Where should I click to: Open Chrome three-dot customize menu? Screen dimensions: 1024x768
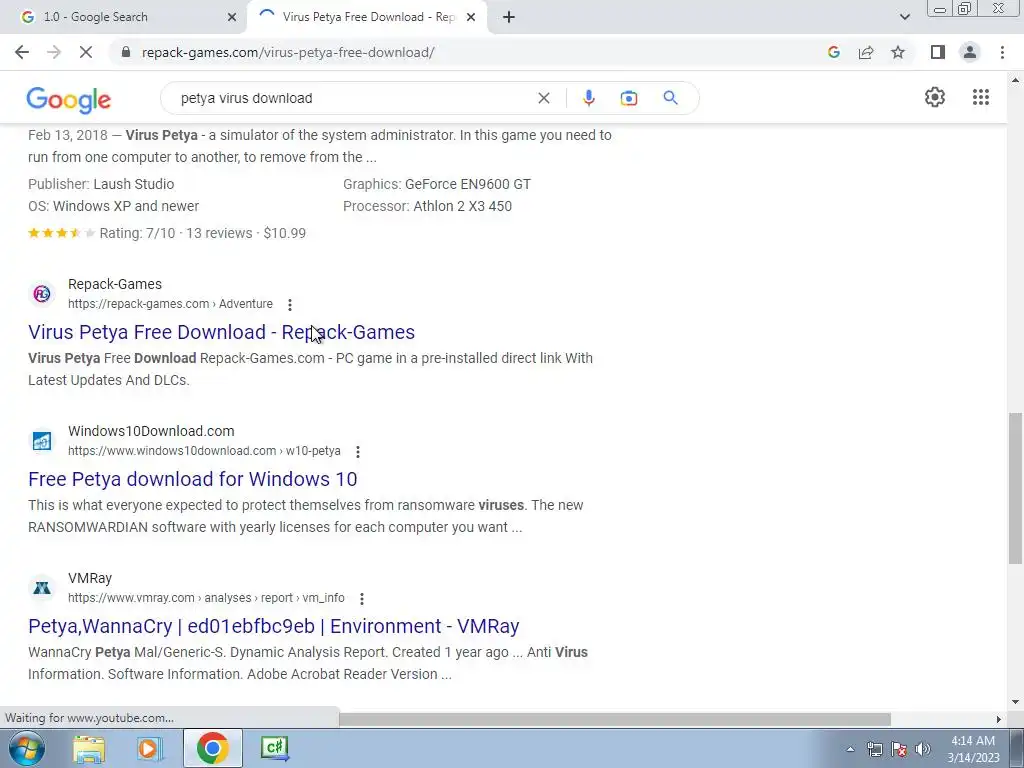[1002, 52]
